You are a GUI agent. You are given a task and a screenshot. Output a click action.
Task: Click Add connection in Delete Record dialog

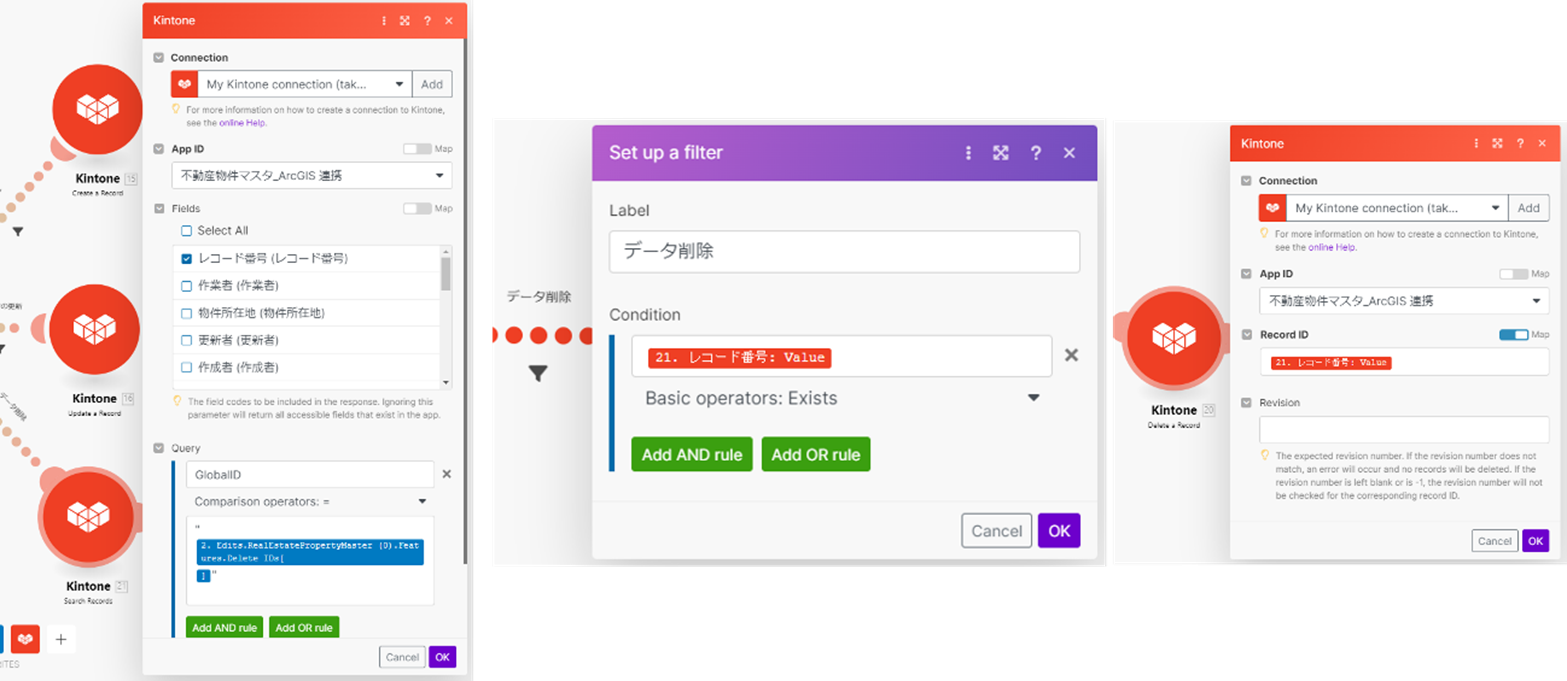tap(1528, 208)
